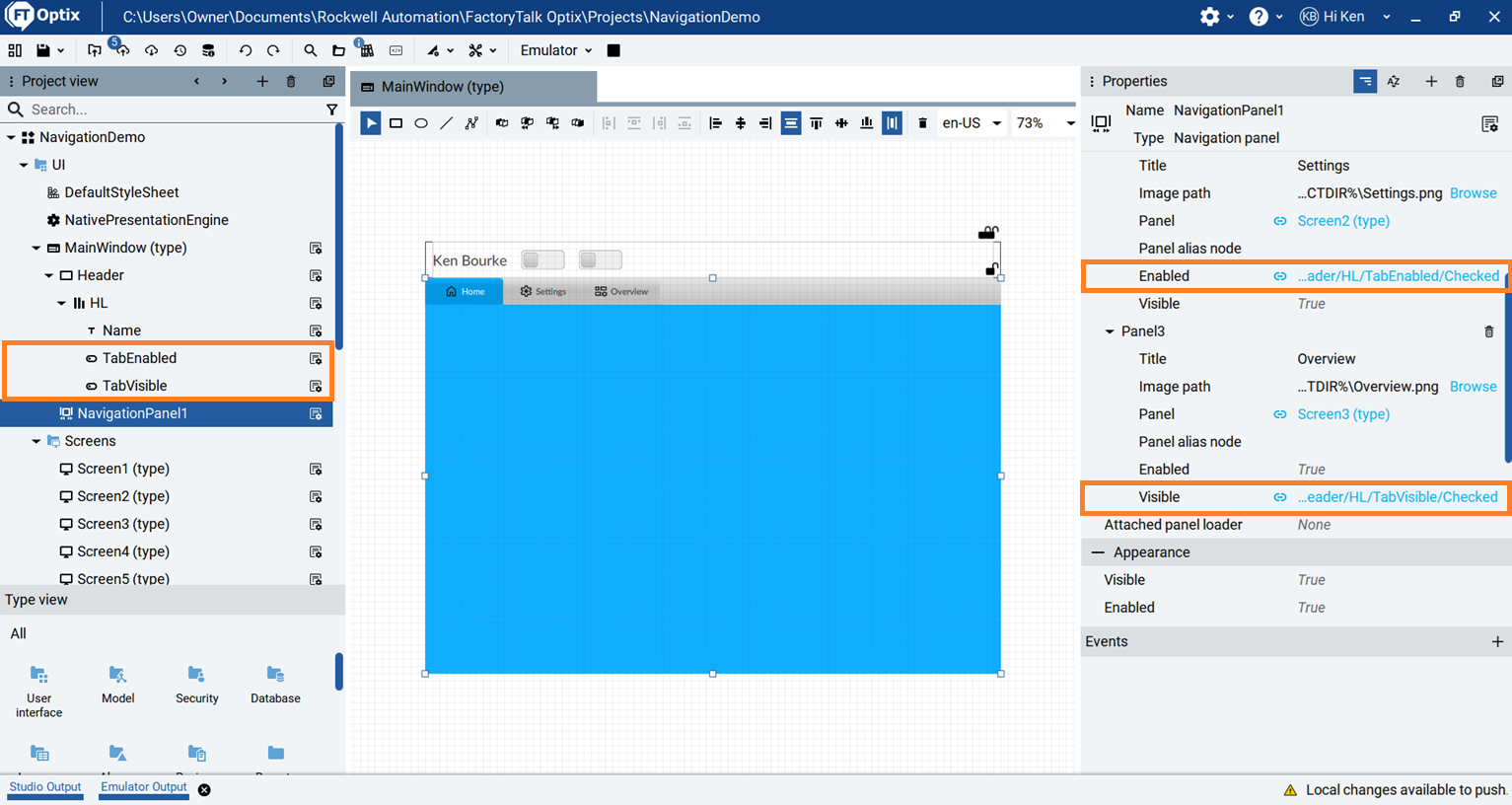Toggle the second switch in the header
Viewport: 1512px width, 805px height.
click(x=600, y=259)
